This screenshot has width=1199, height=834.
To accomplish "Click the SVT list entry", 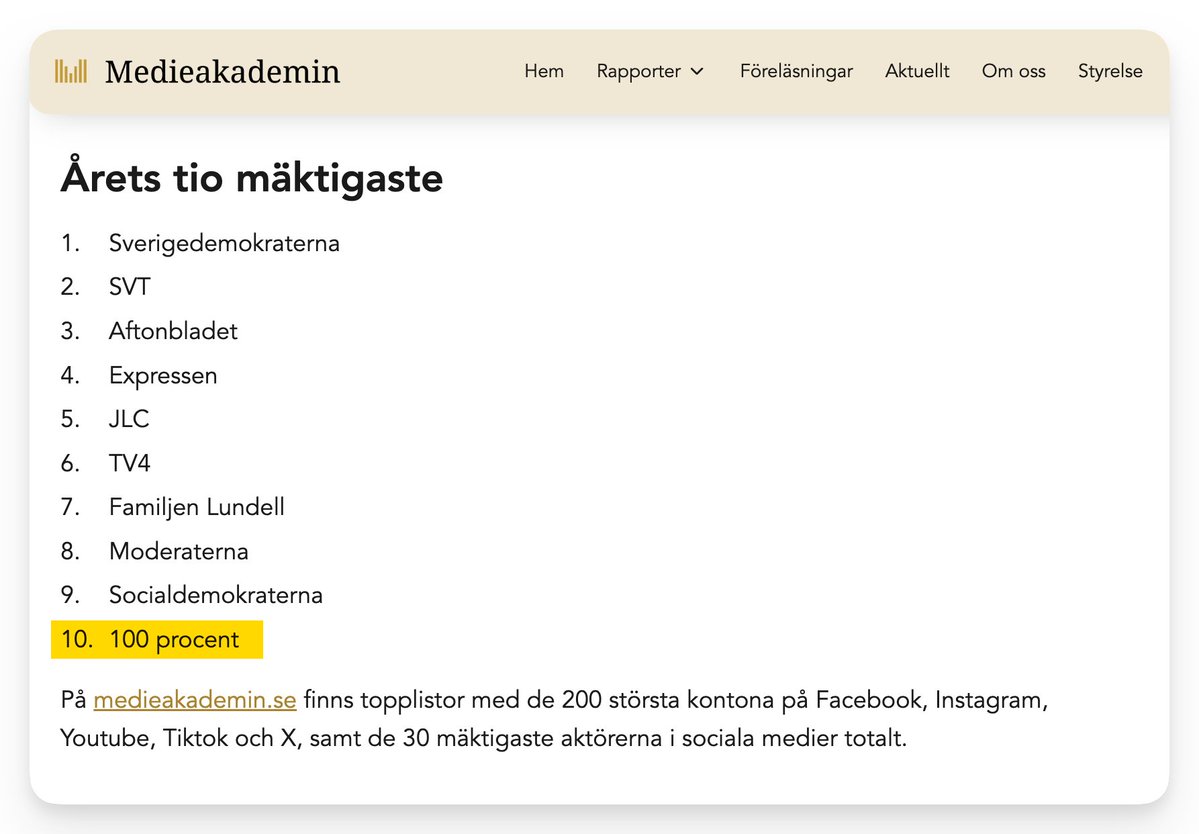I will pos(129,287).
